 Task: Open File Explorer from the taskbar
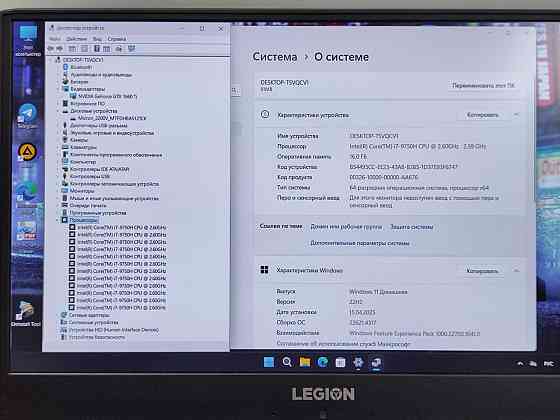(x=305, y=362)
